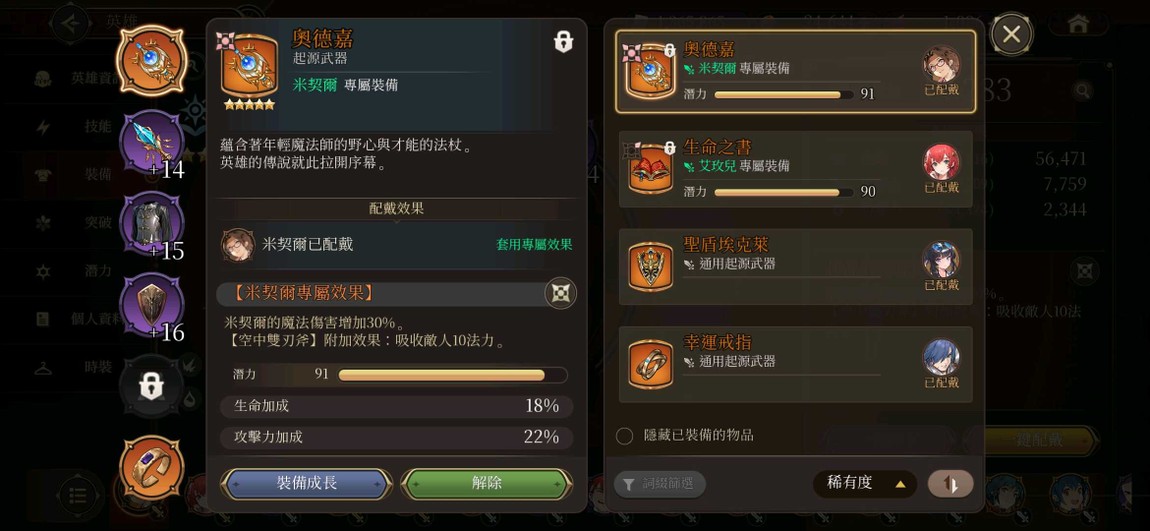Screen dimensions: 1150x531
Task: Toggle the sort order arrow button
Action: (951, 484)
